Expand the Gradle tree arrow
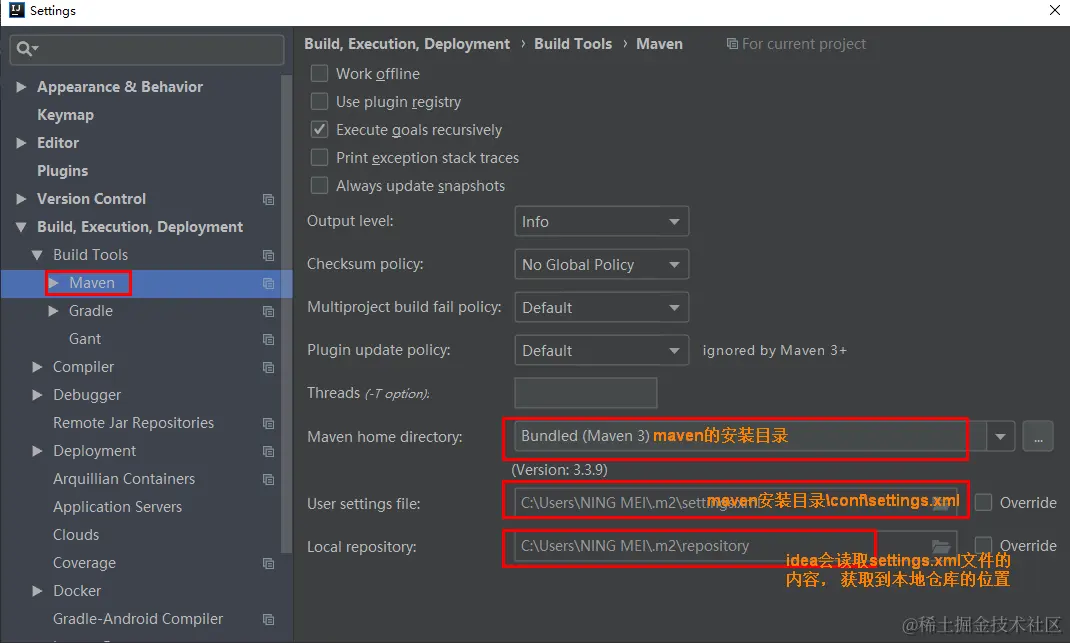The height and width of the screenshot is (643, 1070). 54,311
